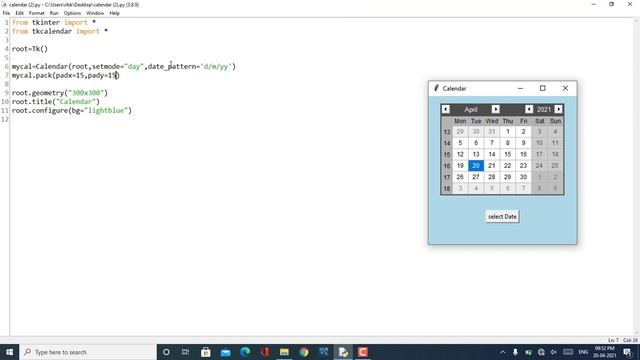
Task: Click code line root=Tk()
Action: [x=30, y=49]
